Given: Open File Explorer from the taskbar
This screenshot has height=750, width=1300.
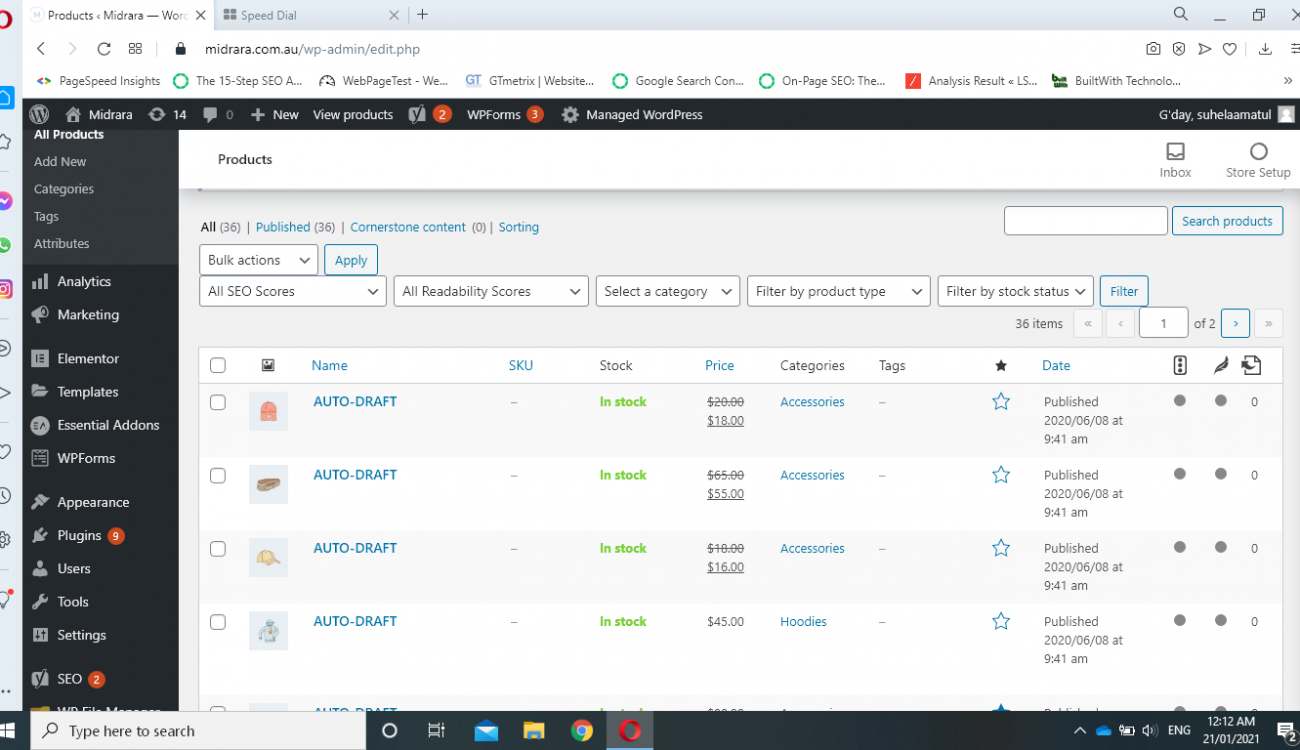Looking at the screenshot, I should 534,731.
